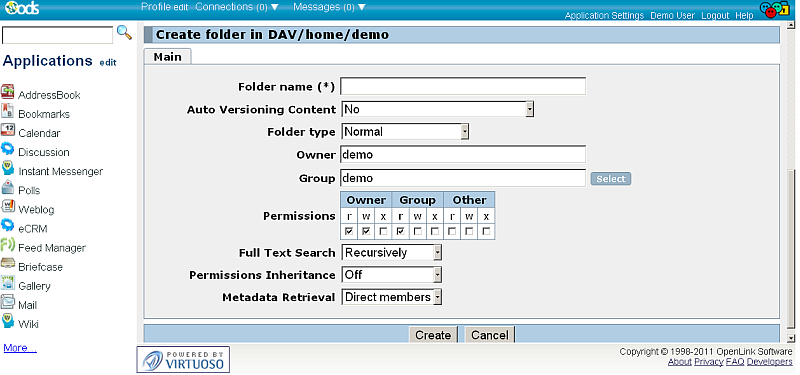Screen dimensions: 800x375
Task: Open the Messages menu in header
Action: [330, 7]
